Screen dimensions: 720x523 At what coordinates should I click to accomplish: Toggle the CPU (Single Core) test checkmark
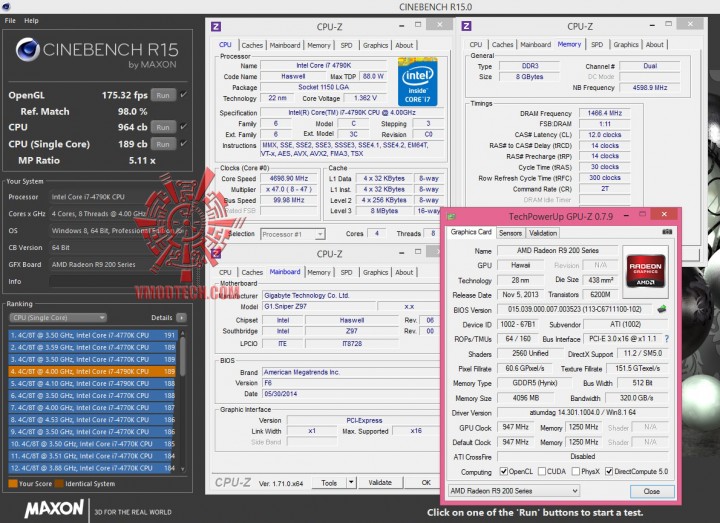[x=184, y=143]
